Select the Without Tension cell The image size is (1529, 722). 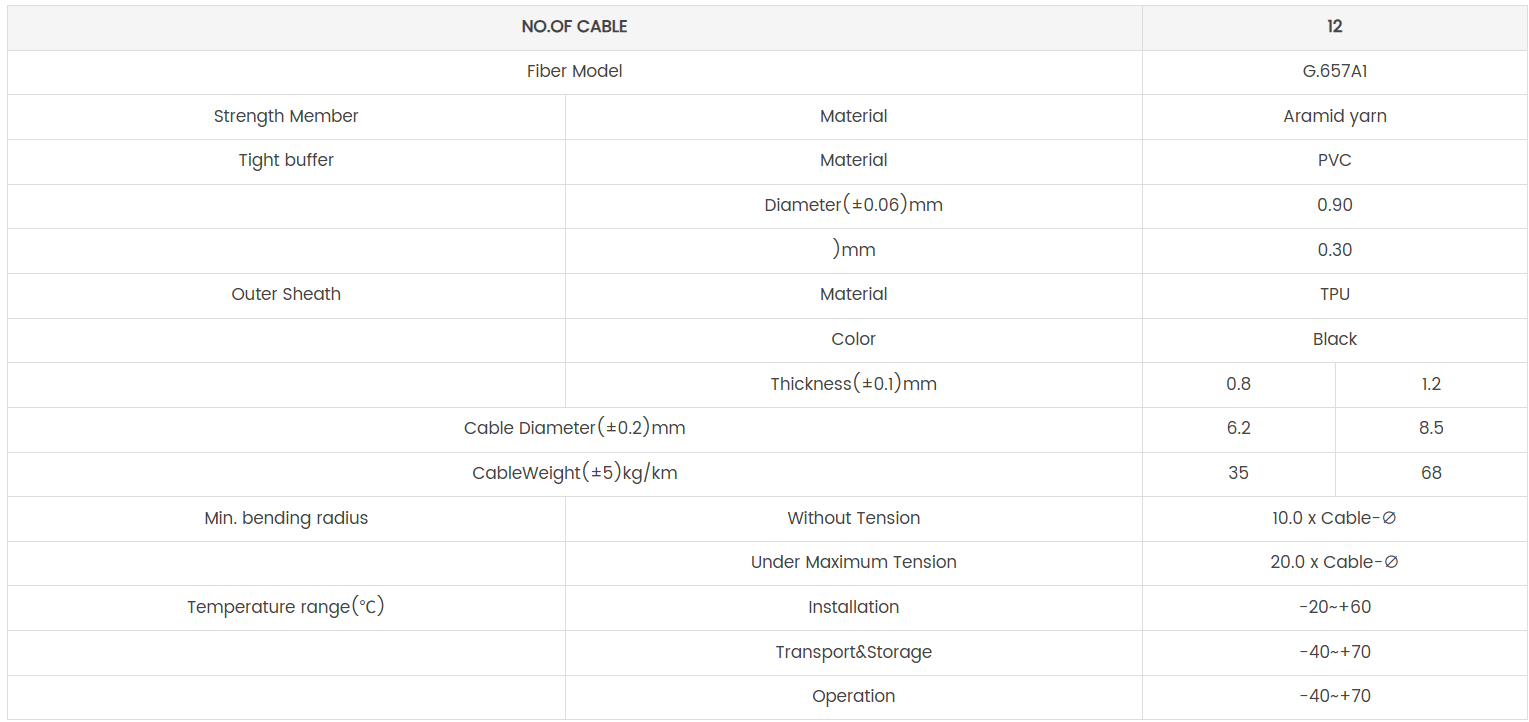click(x=853, y=518)
